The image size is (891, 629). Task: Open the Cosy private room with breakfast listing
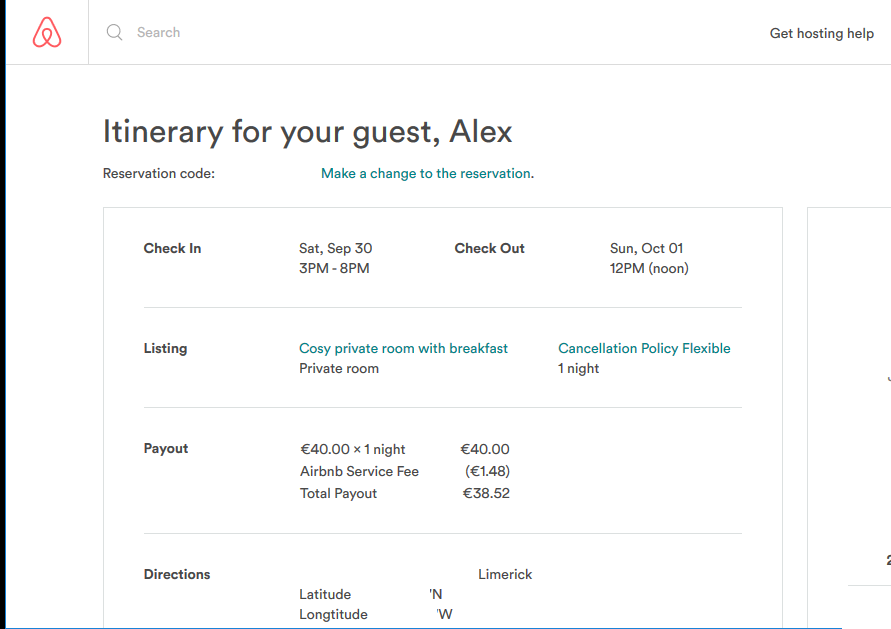click(403, 349)
